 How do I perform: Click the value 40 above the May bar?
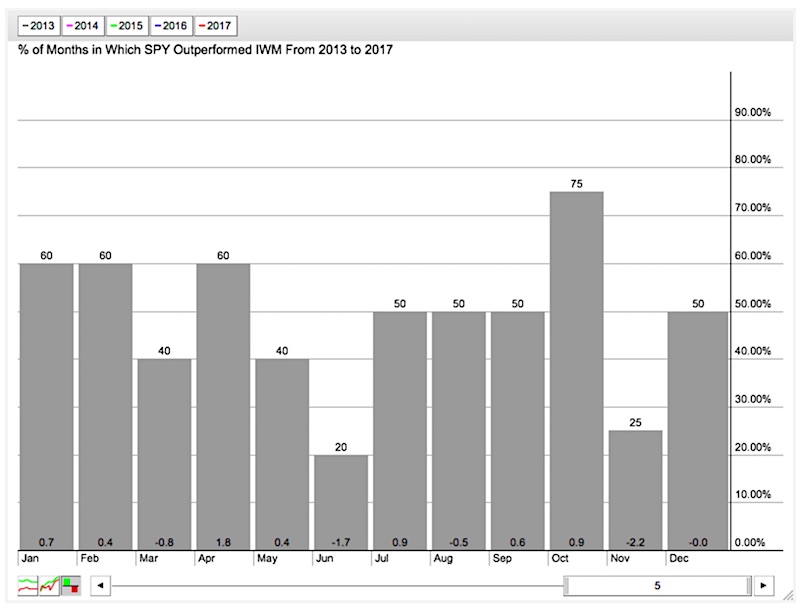point(282,351)
